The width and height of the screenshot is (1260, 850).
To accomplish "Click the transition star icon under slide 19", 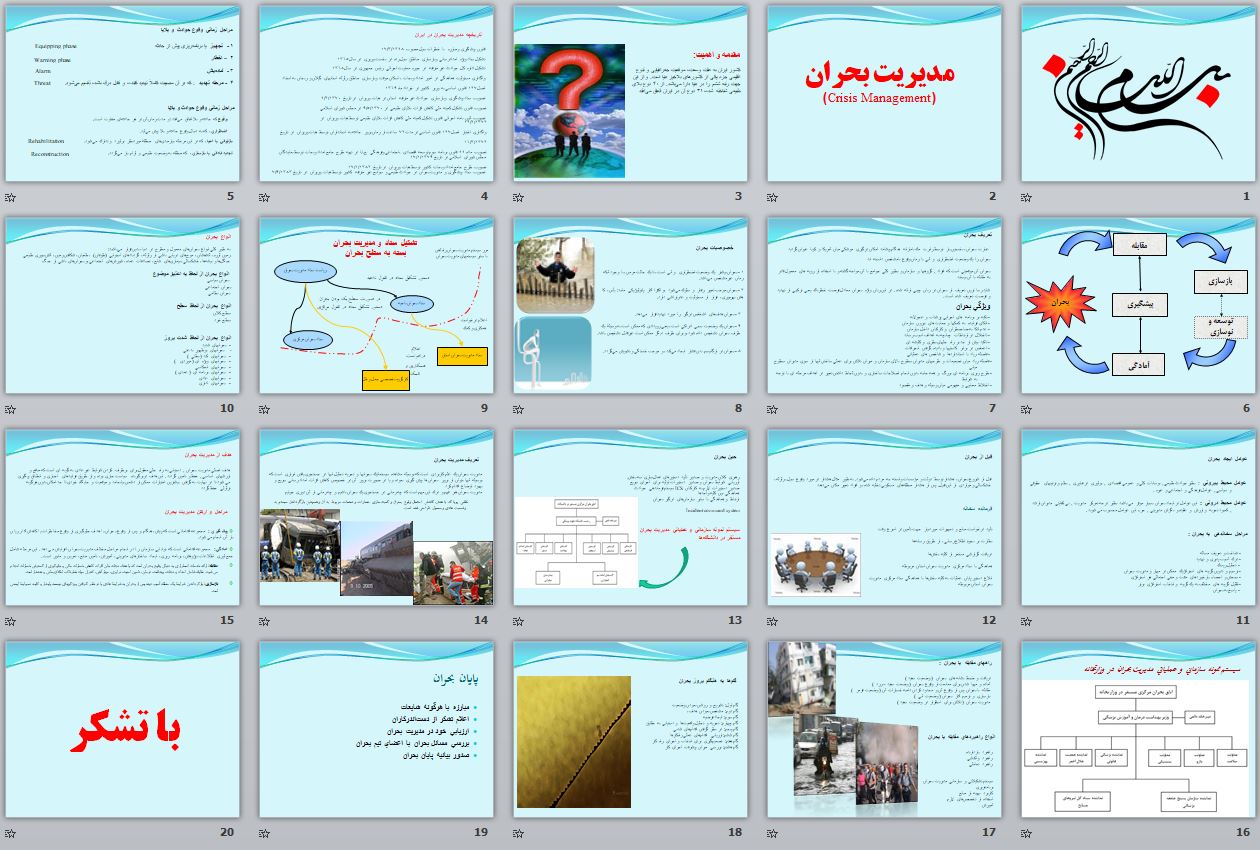I will 264,833.
